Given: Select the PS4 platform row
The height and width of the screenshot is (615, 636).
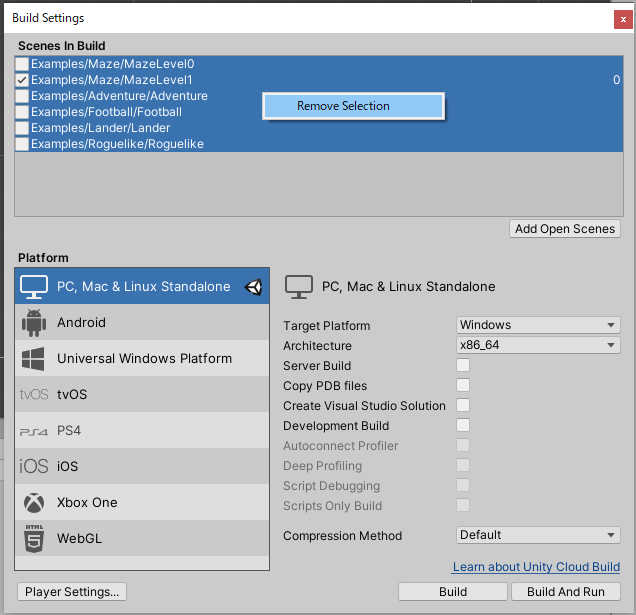Looking at the screenshot, I should pos(142,430).
